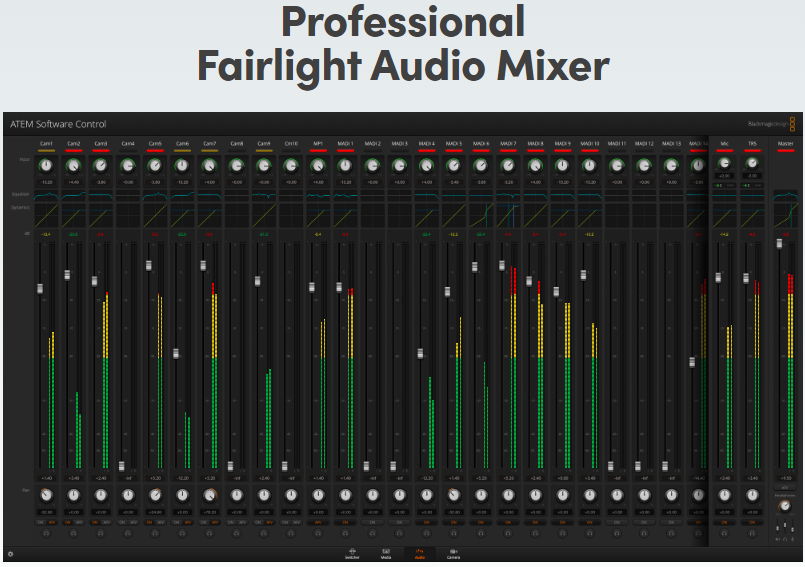
Task: Solo Cam3 with its headphone icon
Action: 101,534
